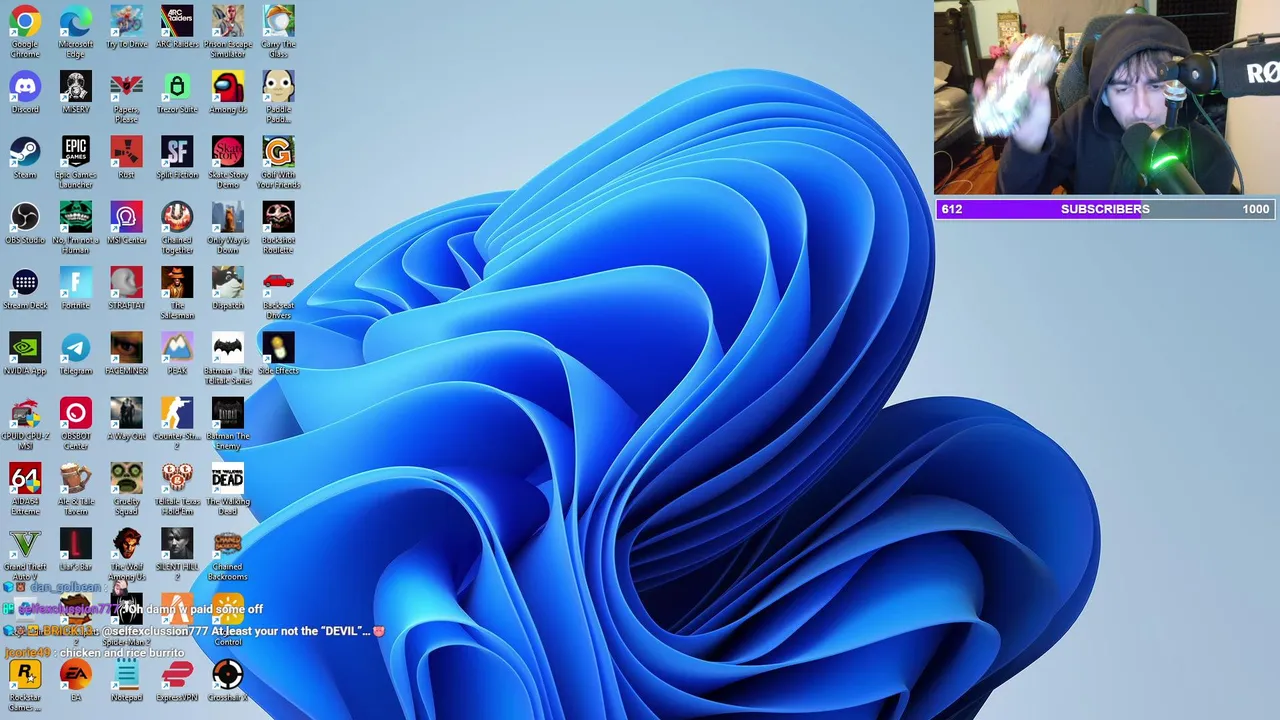The width and height of the screenshot is (1280, 720).
Task: Click the Chained Together game icon
Action: (x=177, y=228)
